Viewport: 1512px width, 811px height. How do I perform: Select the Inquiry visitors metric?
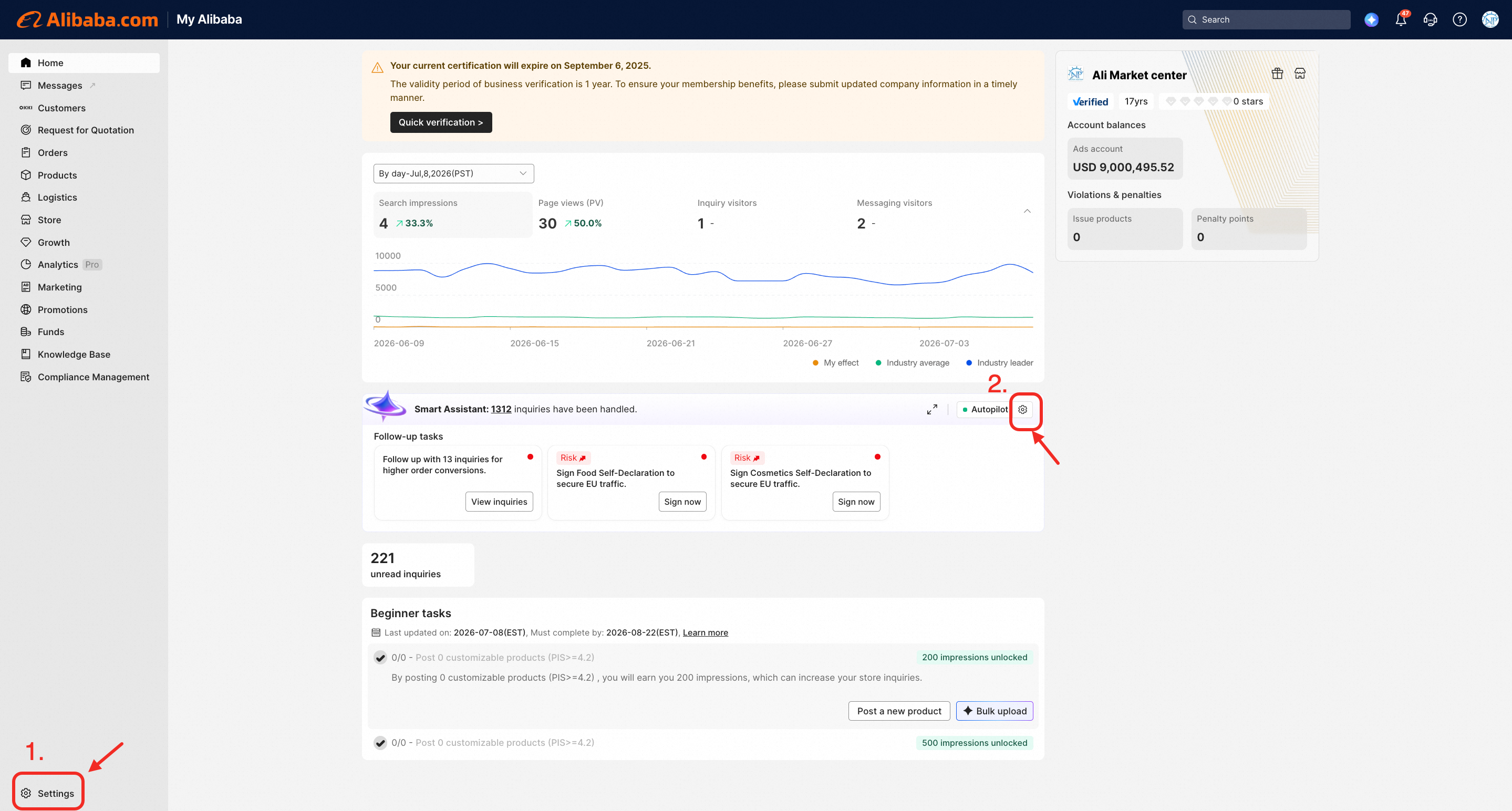point(771,215)
